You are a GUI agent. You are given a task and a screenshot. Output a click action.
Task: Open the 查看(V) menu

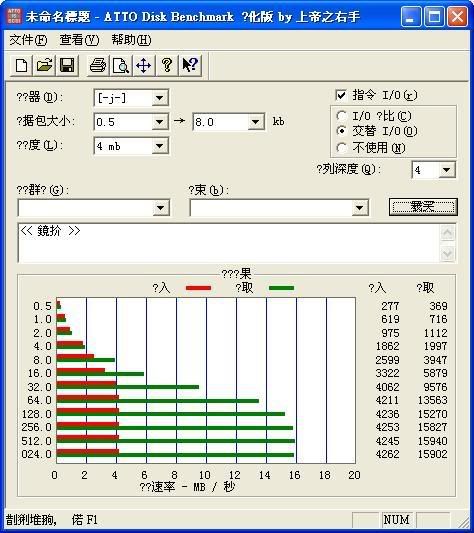[x=79, y=40]
